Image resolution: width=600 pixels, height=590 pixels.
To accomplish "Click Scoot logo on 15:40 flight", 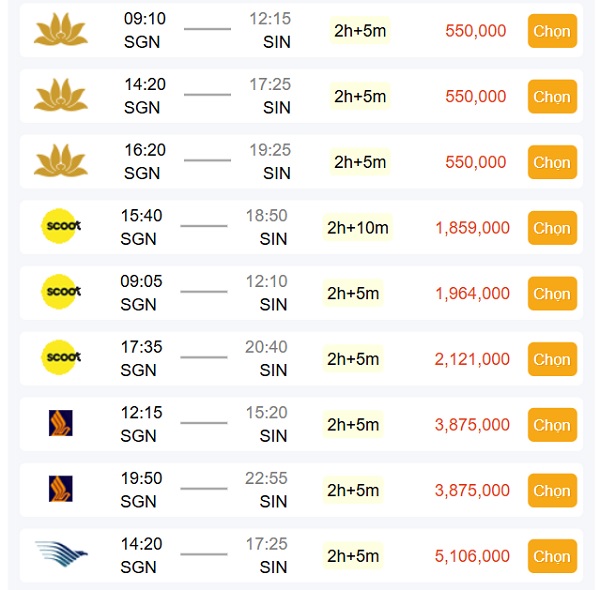I will click(61, 226).
